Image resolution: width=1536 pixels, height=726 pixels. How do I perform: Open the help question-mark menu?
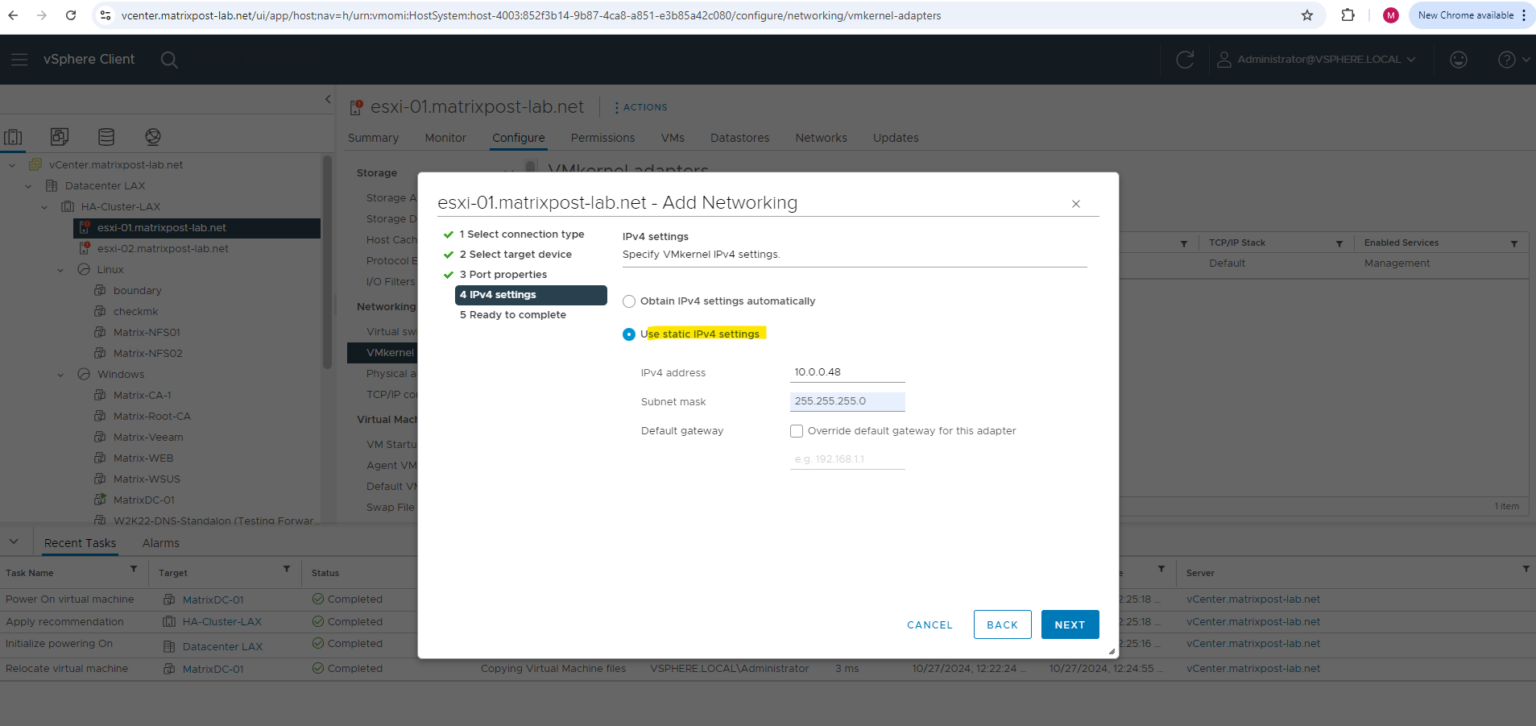coord(1506,59)
